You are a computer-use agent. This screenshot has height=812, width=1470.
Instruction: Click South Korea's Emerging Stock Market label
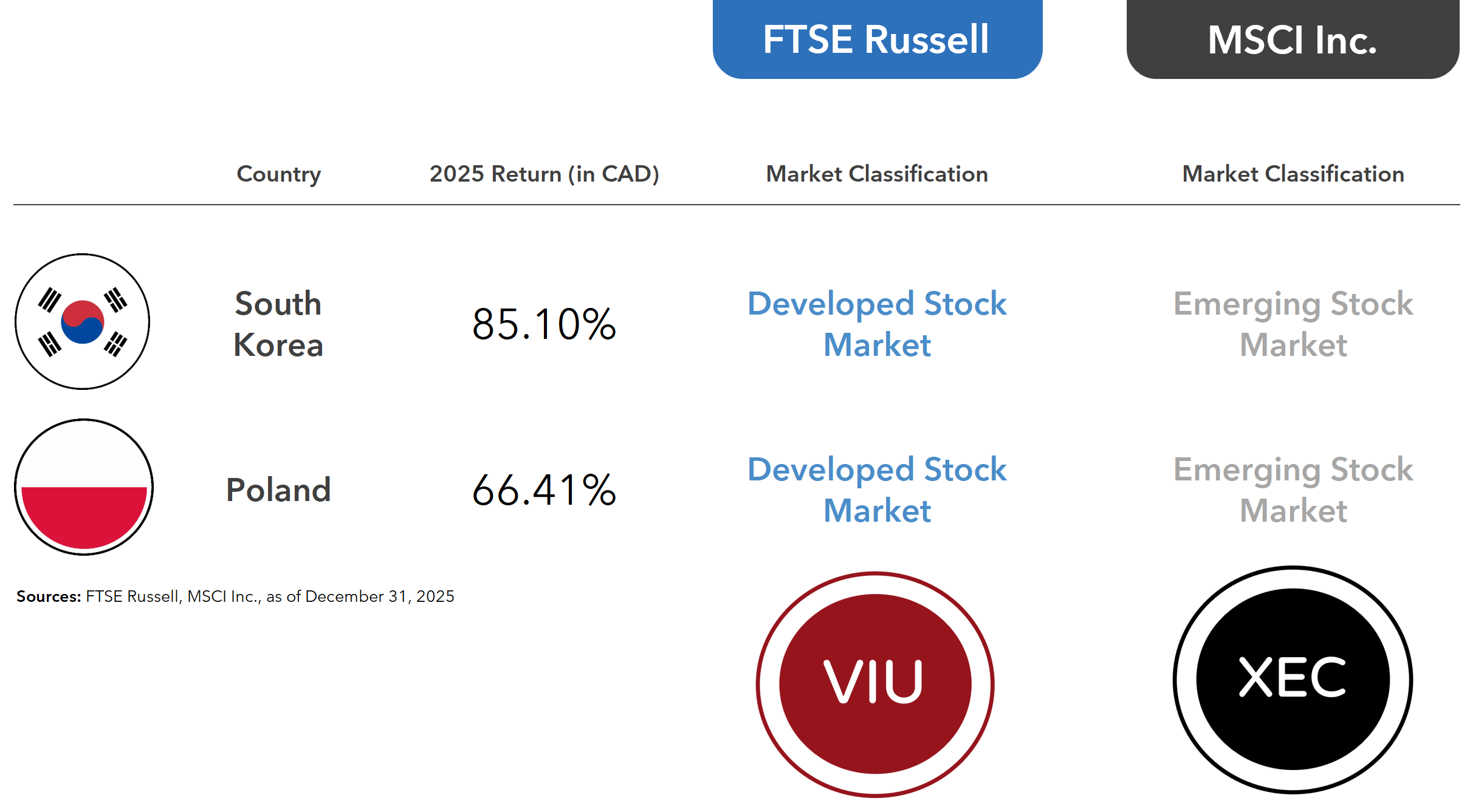coord(1293,324)
